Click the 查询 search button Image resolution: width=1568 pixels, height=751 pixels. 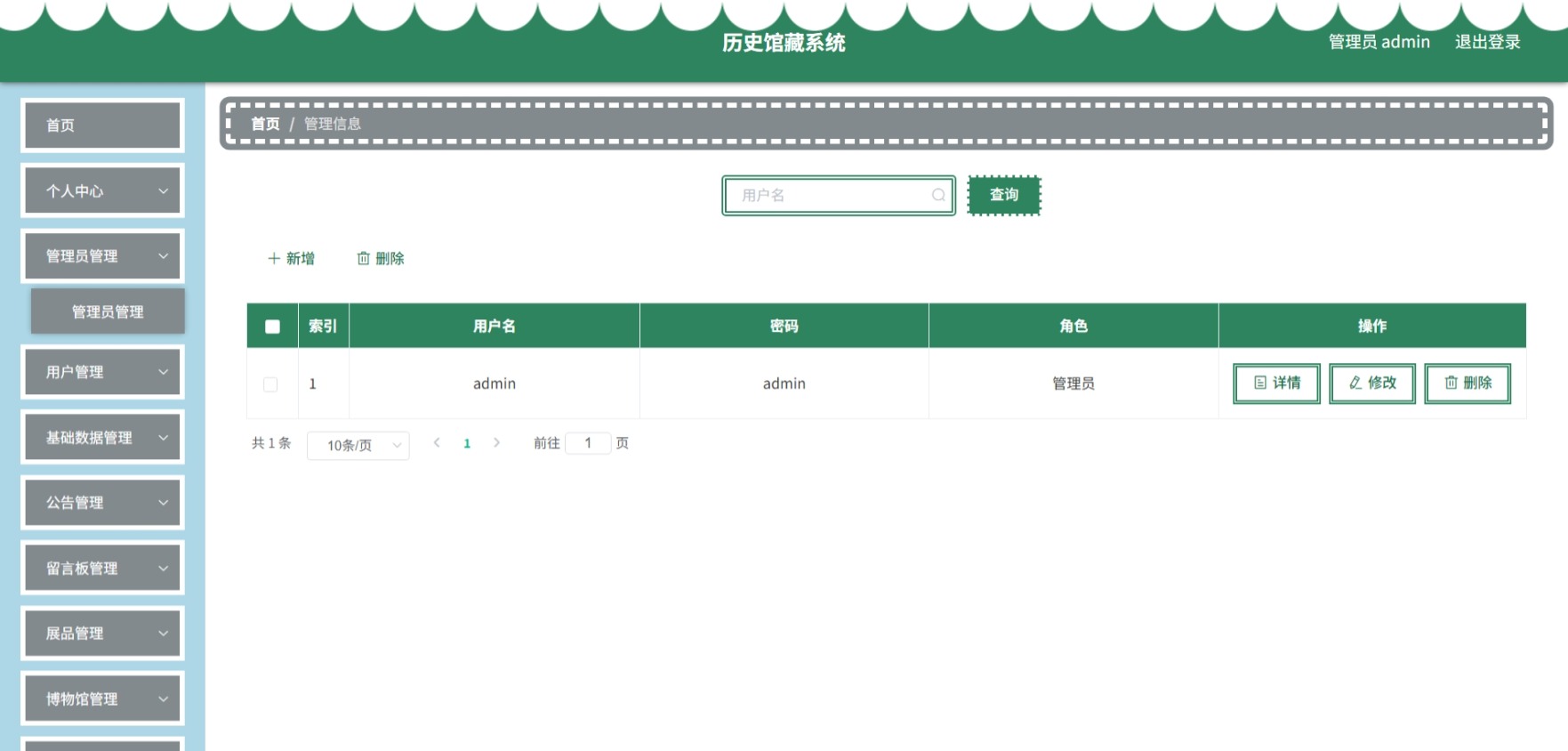pos(1004,195)
